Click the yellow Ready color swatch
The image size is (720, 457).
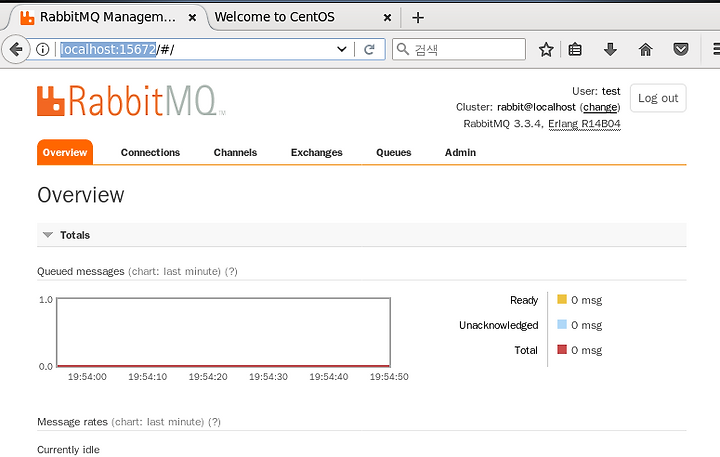(562, 299)
